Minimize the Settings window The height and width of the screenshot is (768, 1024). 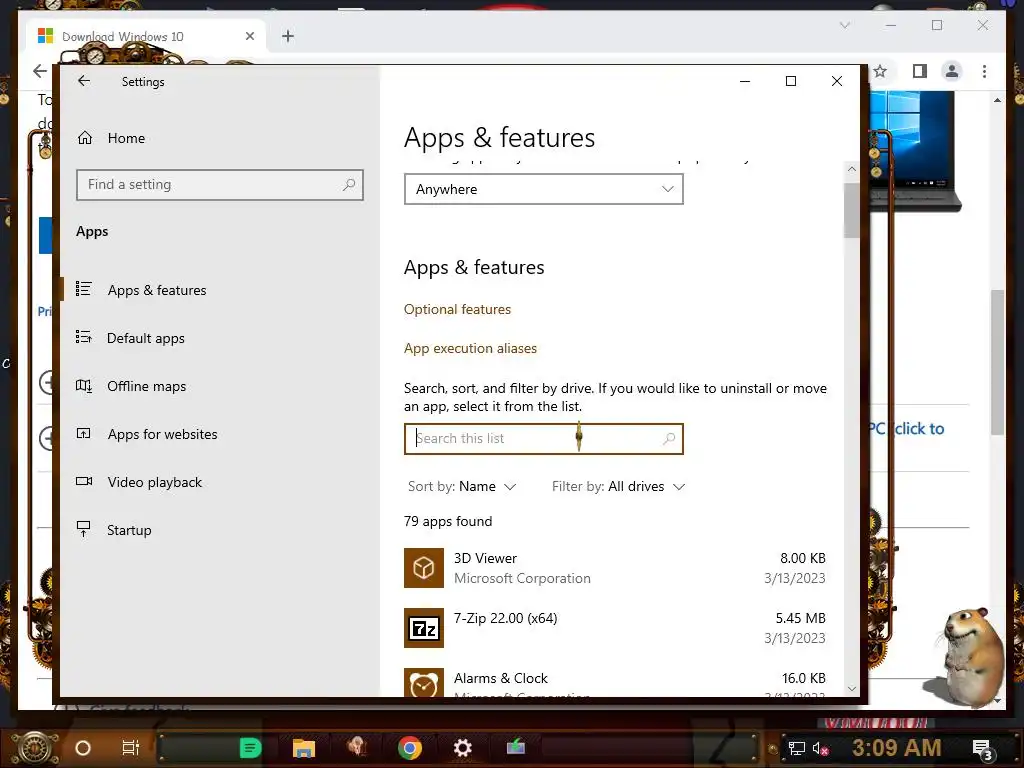744,81
